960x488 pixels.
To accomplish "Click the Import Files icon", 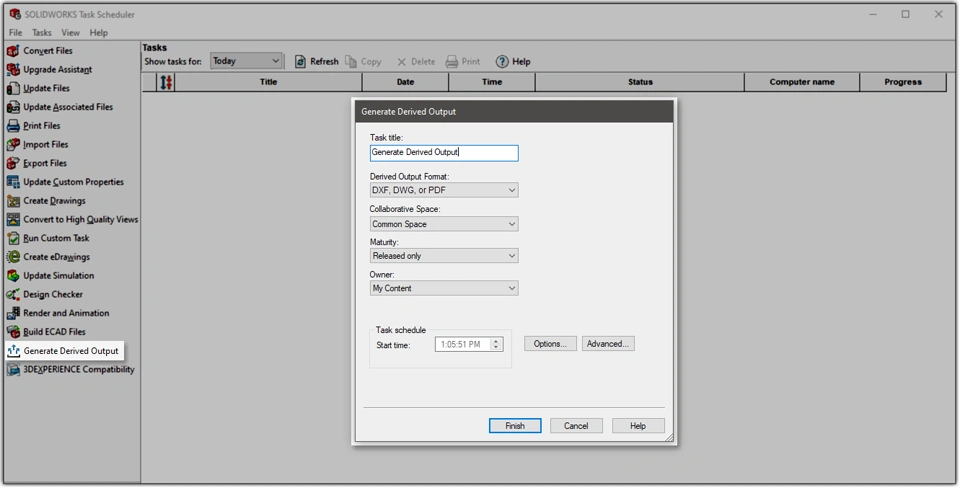I will tap(13, 145).
